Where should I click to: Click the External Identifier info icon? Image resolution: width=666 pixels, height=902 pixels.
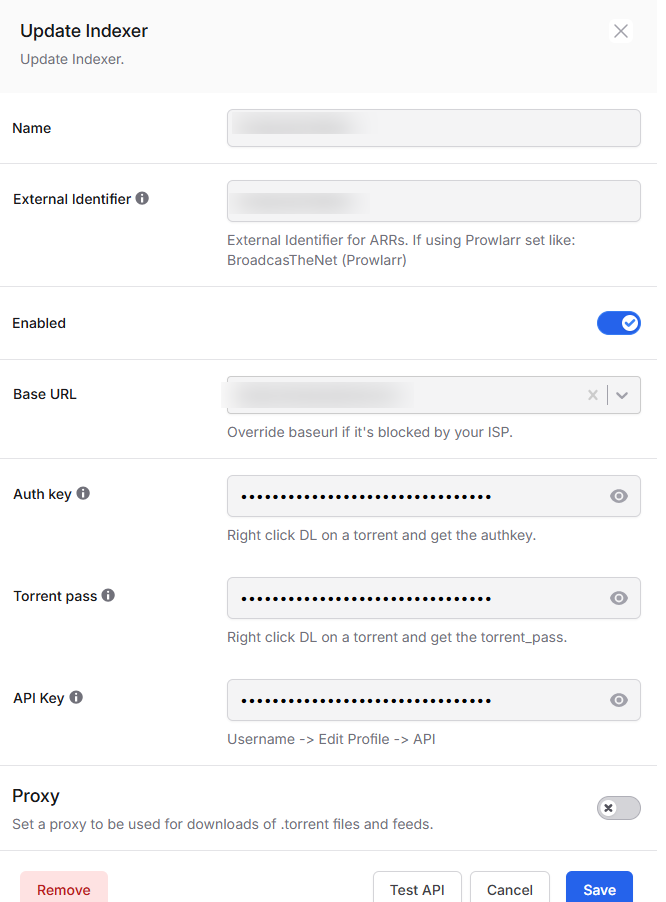[142, 198]
